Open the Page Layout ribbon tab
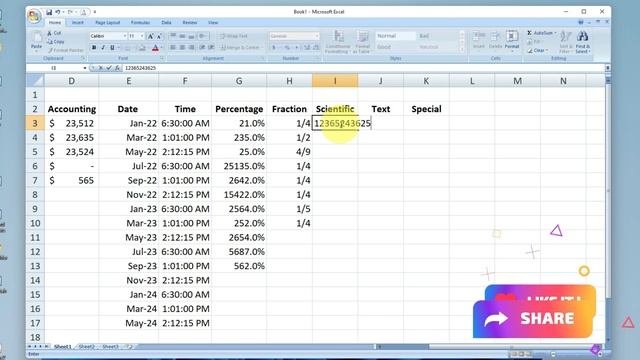The width and height of the screenshot is (640, 360). [x=107, y=23]
